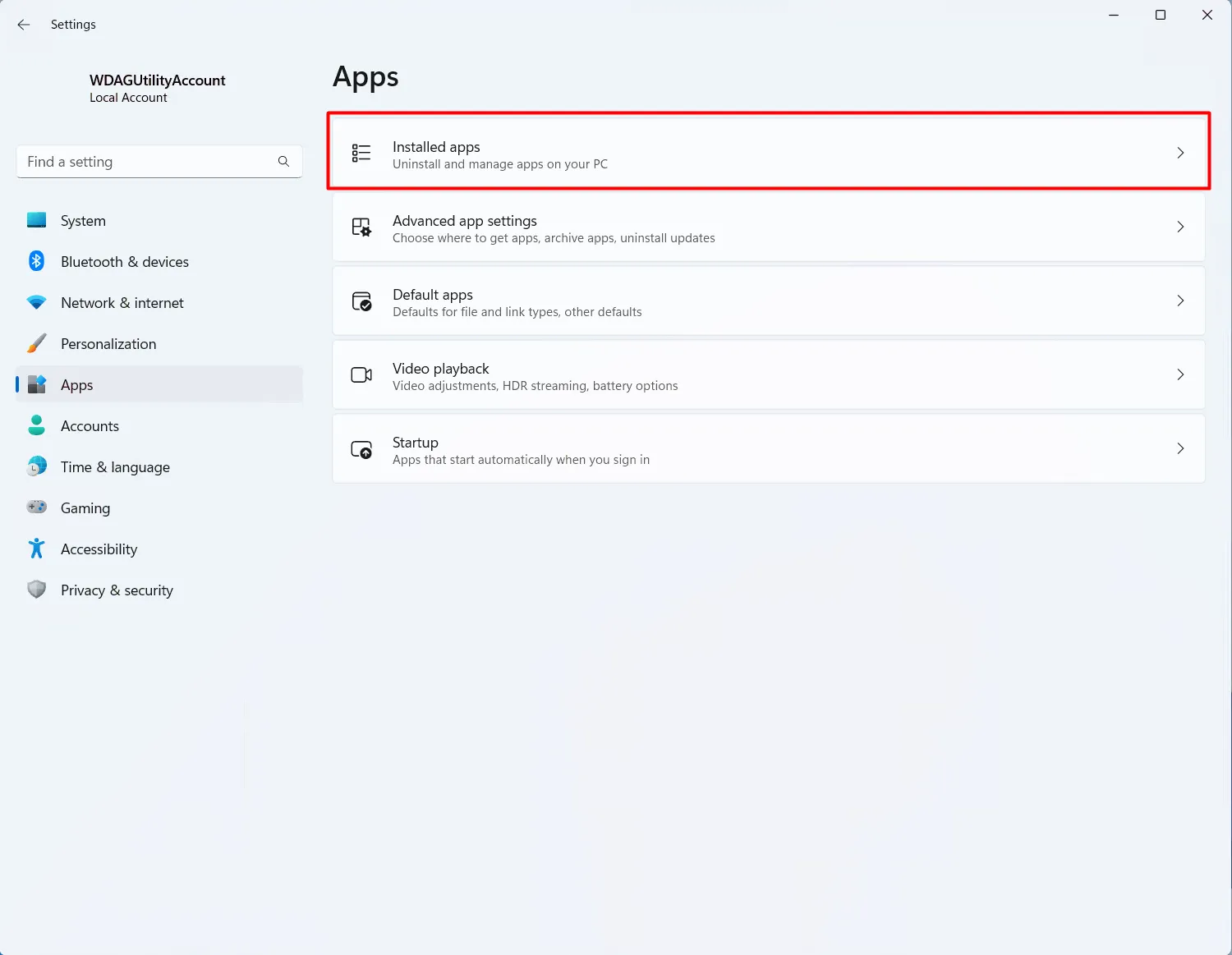Select Apps in the sidebar

[76, 384]
